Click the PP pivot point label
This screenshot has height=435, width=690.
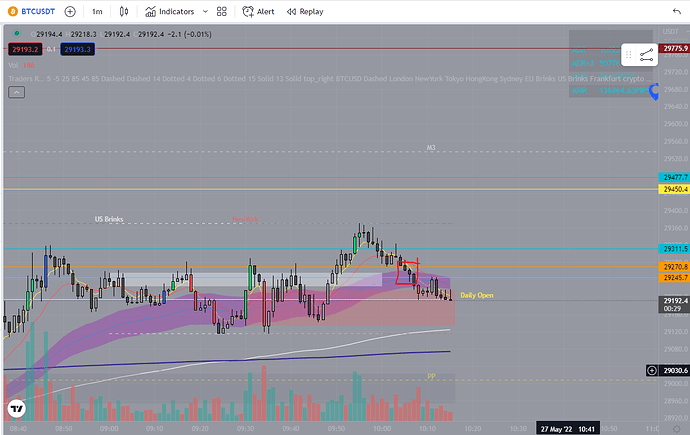pos(431,377)
